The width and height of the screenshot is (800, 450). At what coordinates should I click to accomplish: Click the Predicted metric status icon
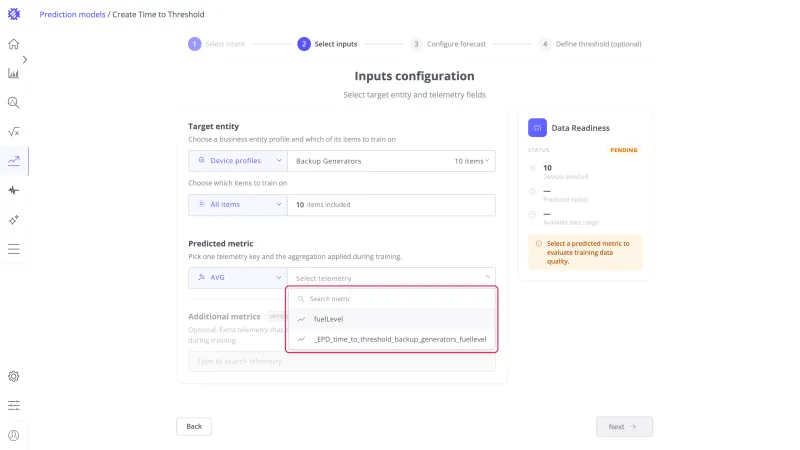click(x=532, y=191)
